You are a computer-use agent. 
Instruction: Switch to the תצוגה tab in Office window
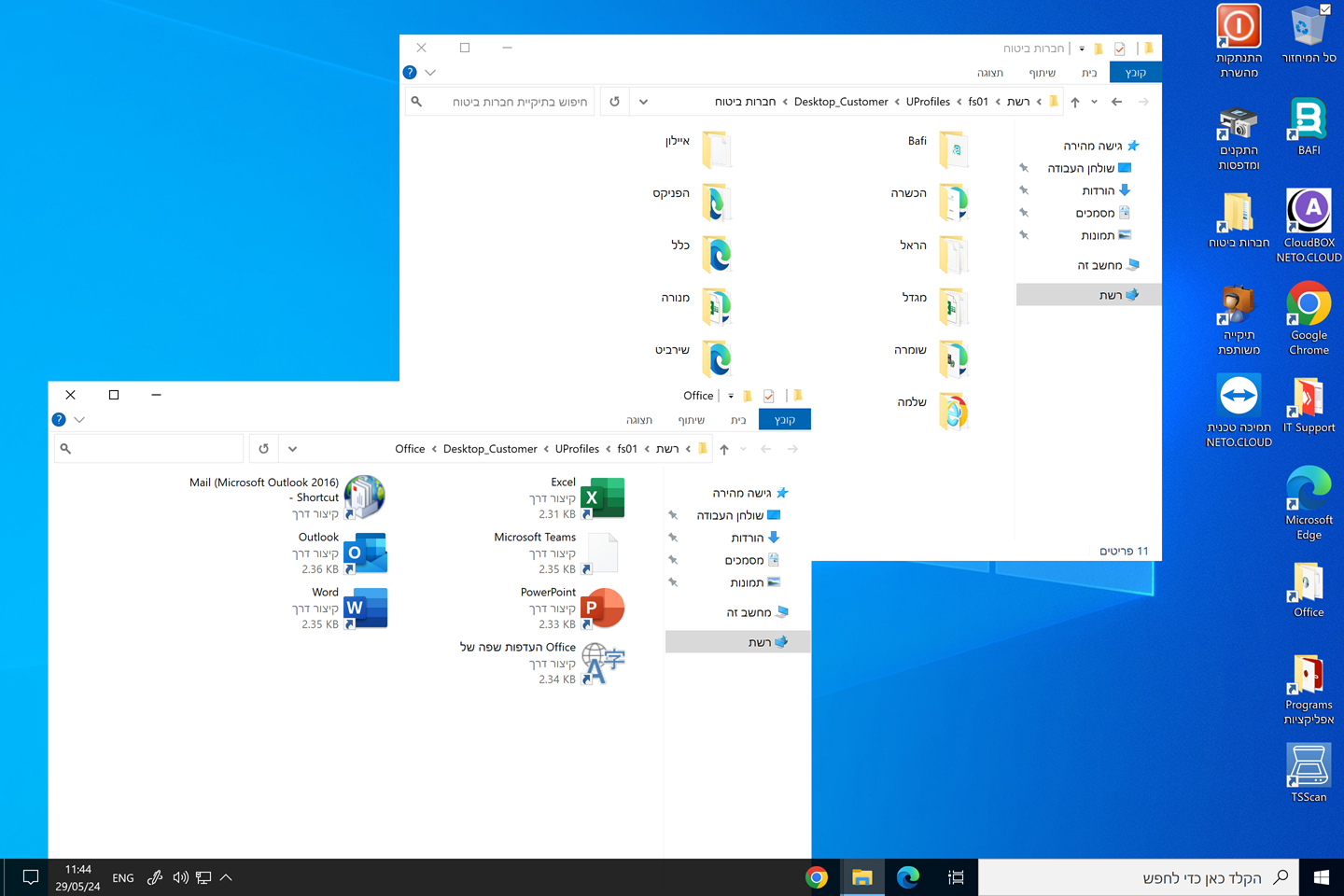point(639,420)
